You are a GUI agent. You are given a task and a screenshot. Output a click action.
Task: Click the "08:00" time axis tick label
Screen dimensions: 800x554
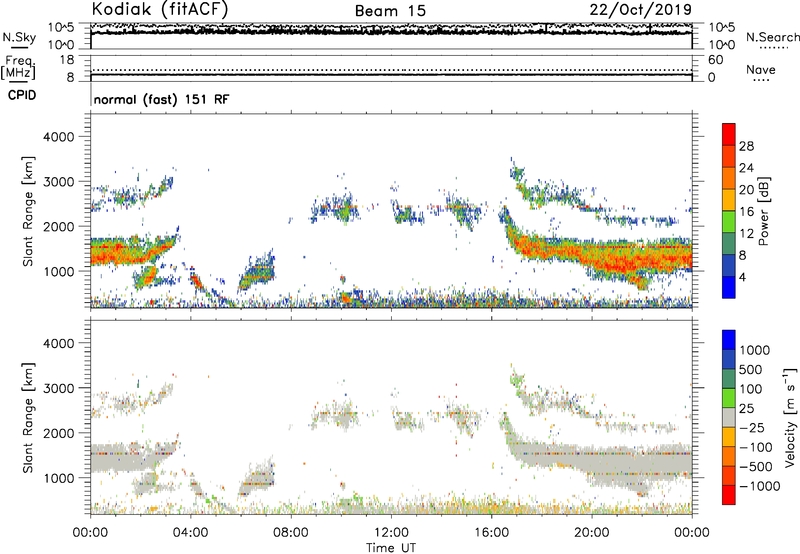[x=291, y=533]
